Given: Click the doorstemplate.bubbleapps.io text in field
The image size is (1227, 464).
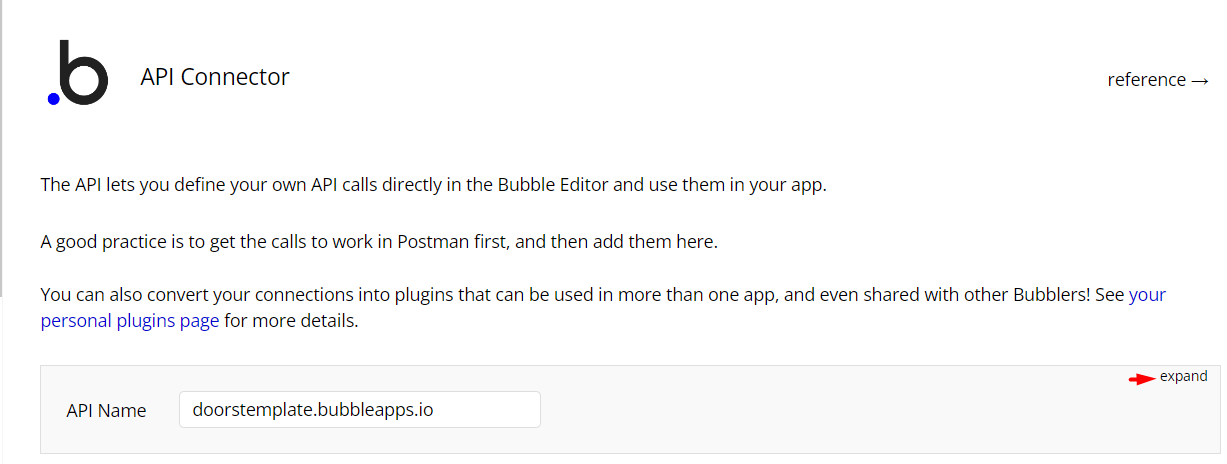Looking at the screenshot, I should 313,410.
